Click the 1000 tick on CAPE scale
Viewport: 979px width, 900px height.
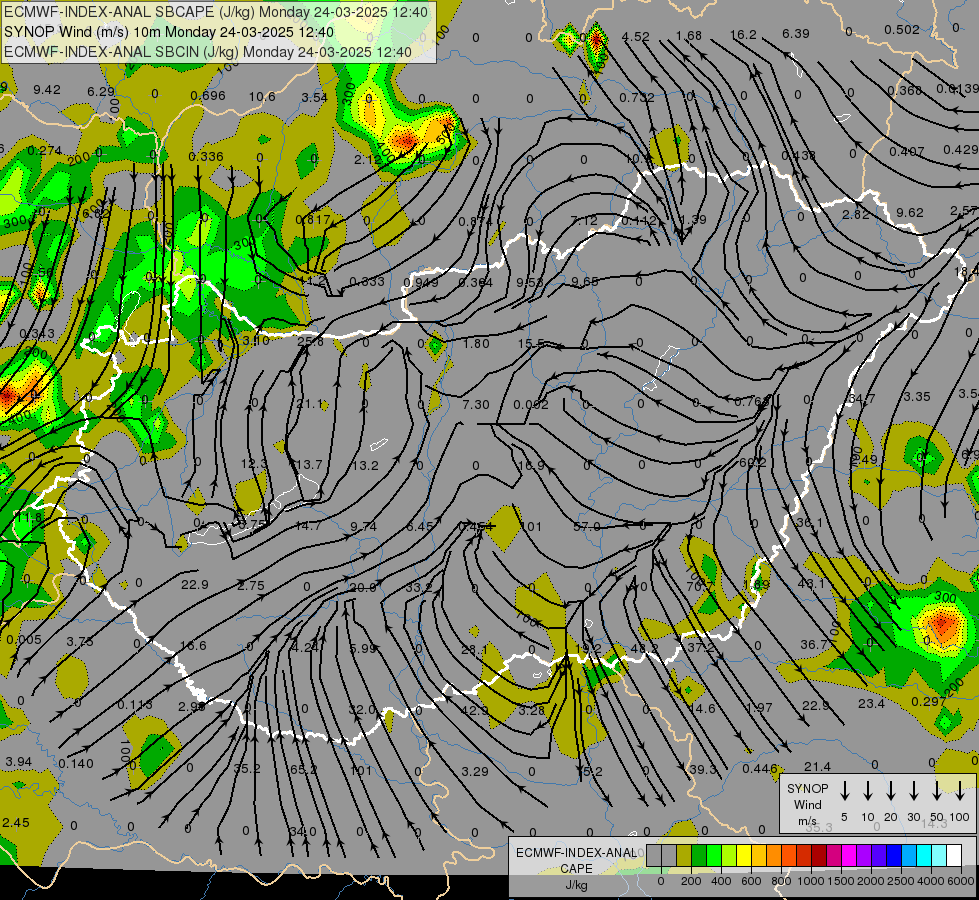pyautogui.click(x=810, y=881)
